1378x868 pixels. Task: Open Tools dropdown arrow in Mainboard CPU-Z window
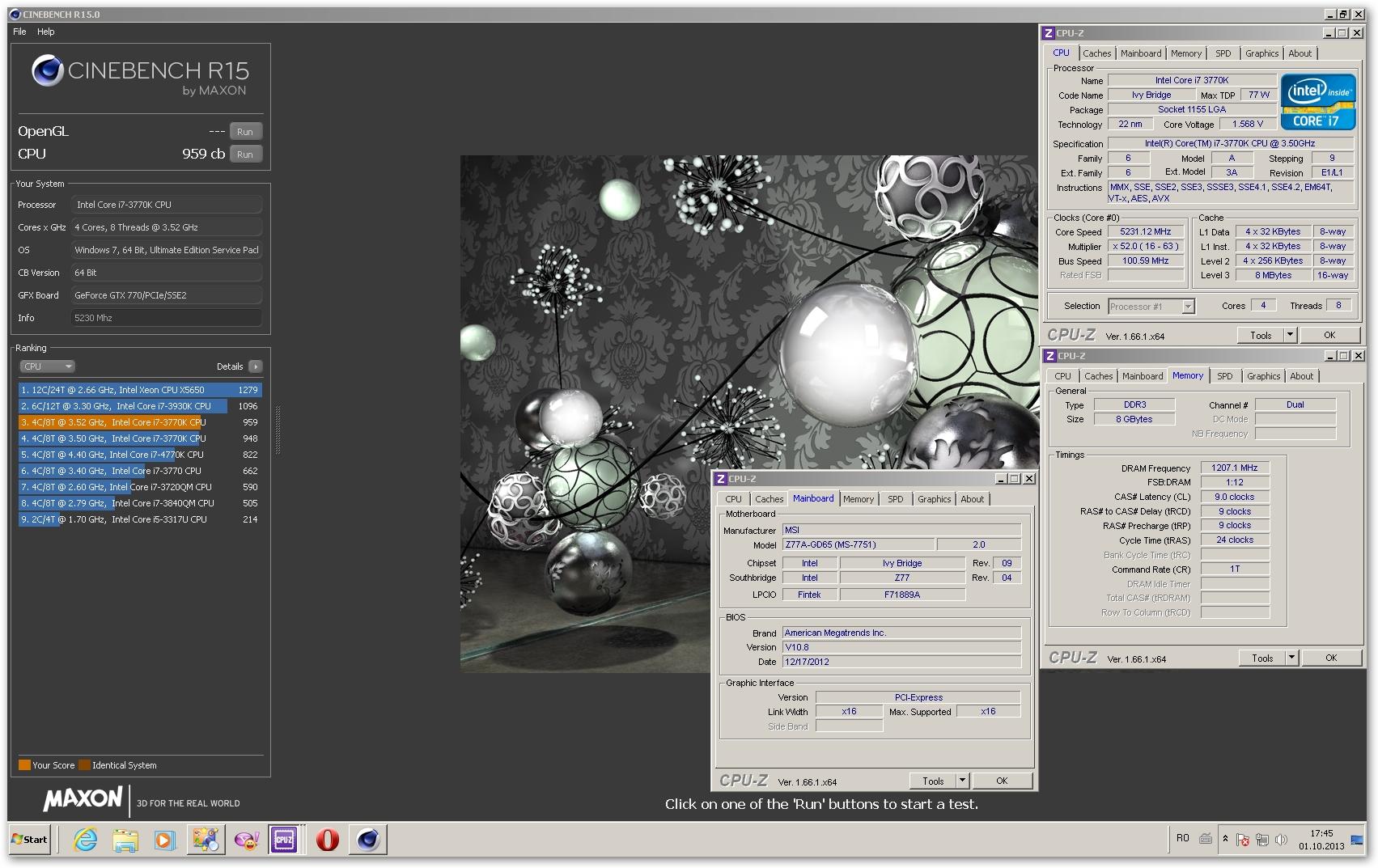pyautogui.click(x=962, y=781)
